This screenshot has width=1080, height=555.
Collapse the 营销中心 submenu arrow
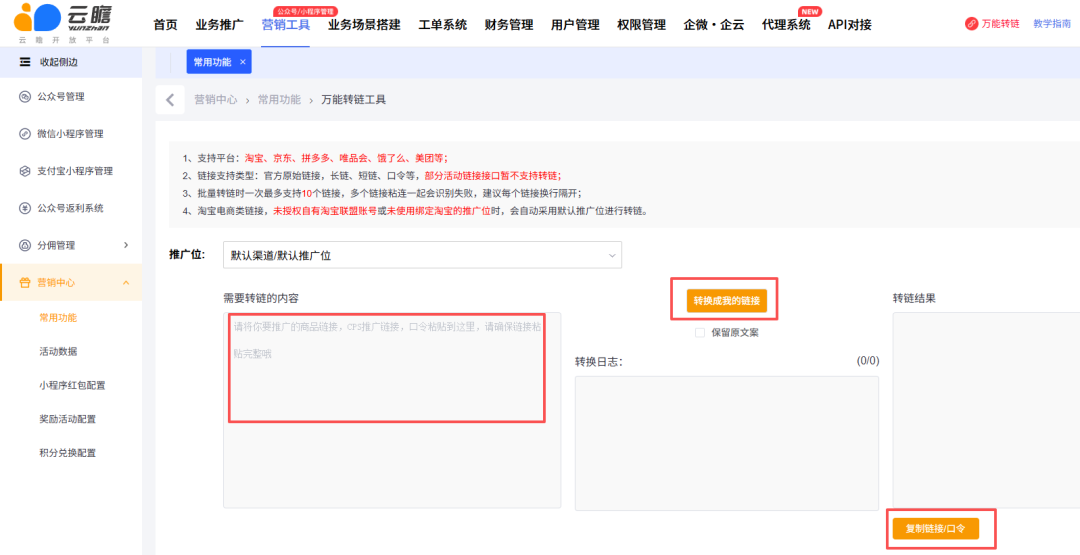pos(126,282)
